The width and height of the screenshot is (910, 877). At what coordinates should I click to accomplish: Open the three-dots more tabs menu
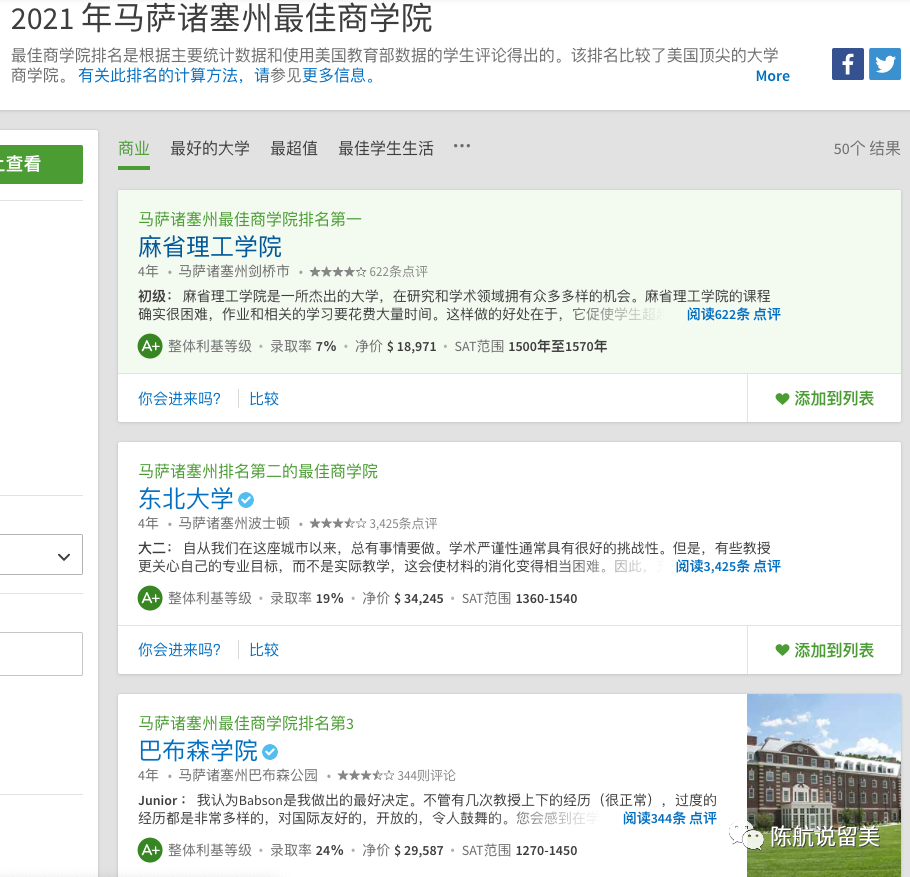coord(462,146)
